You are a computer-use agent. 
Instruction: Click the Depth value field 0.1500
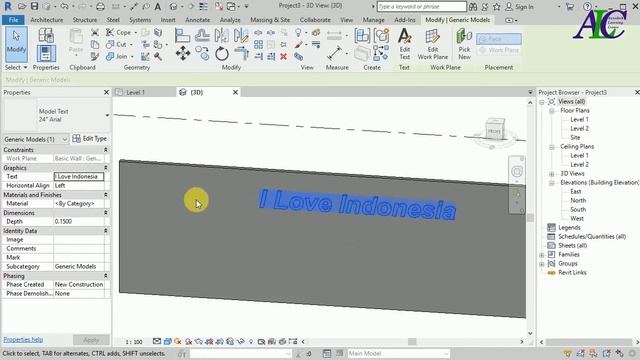(79, 221)
